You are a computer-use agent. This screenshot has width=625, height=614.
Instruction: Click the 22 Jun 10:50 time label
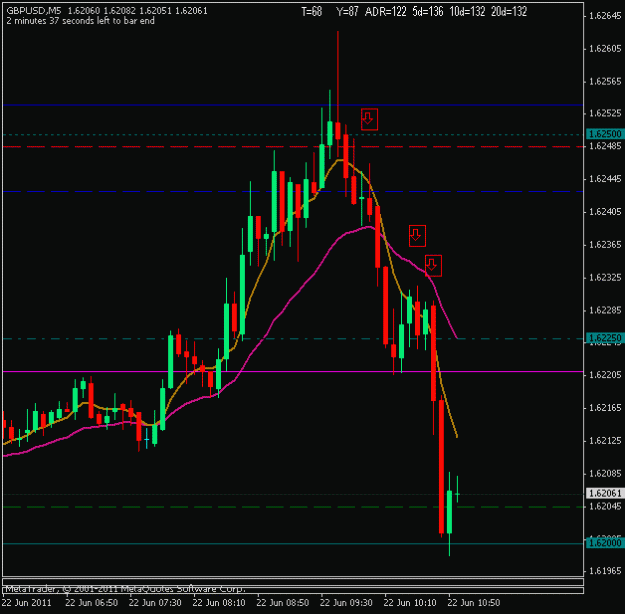[474, 602]
